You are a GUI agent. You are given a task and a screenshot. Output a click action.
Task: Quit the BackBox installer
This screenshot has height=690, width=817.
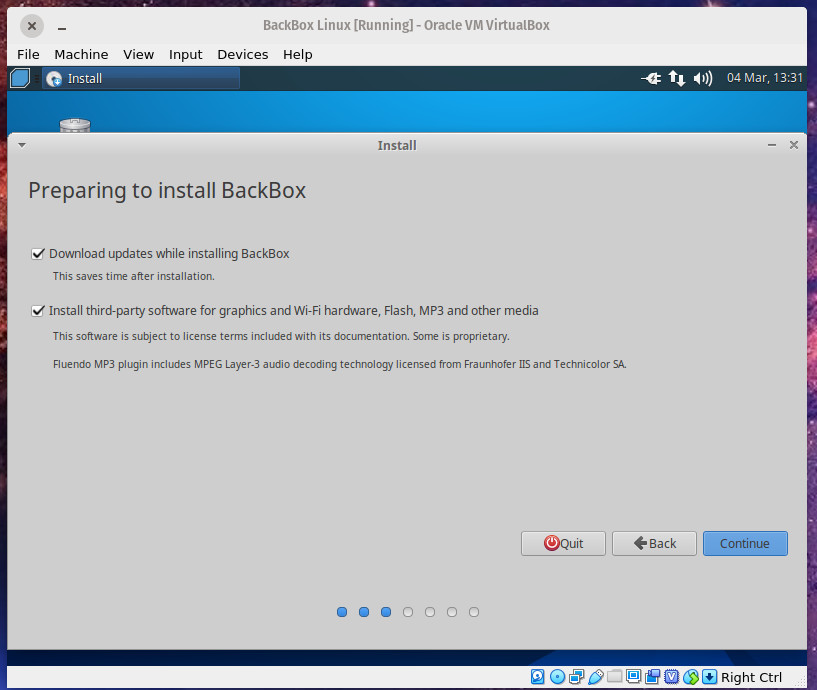pyautogui.click(x=563, y=543)
